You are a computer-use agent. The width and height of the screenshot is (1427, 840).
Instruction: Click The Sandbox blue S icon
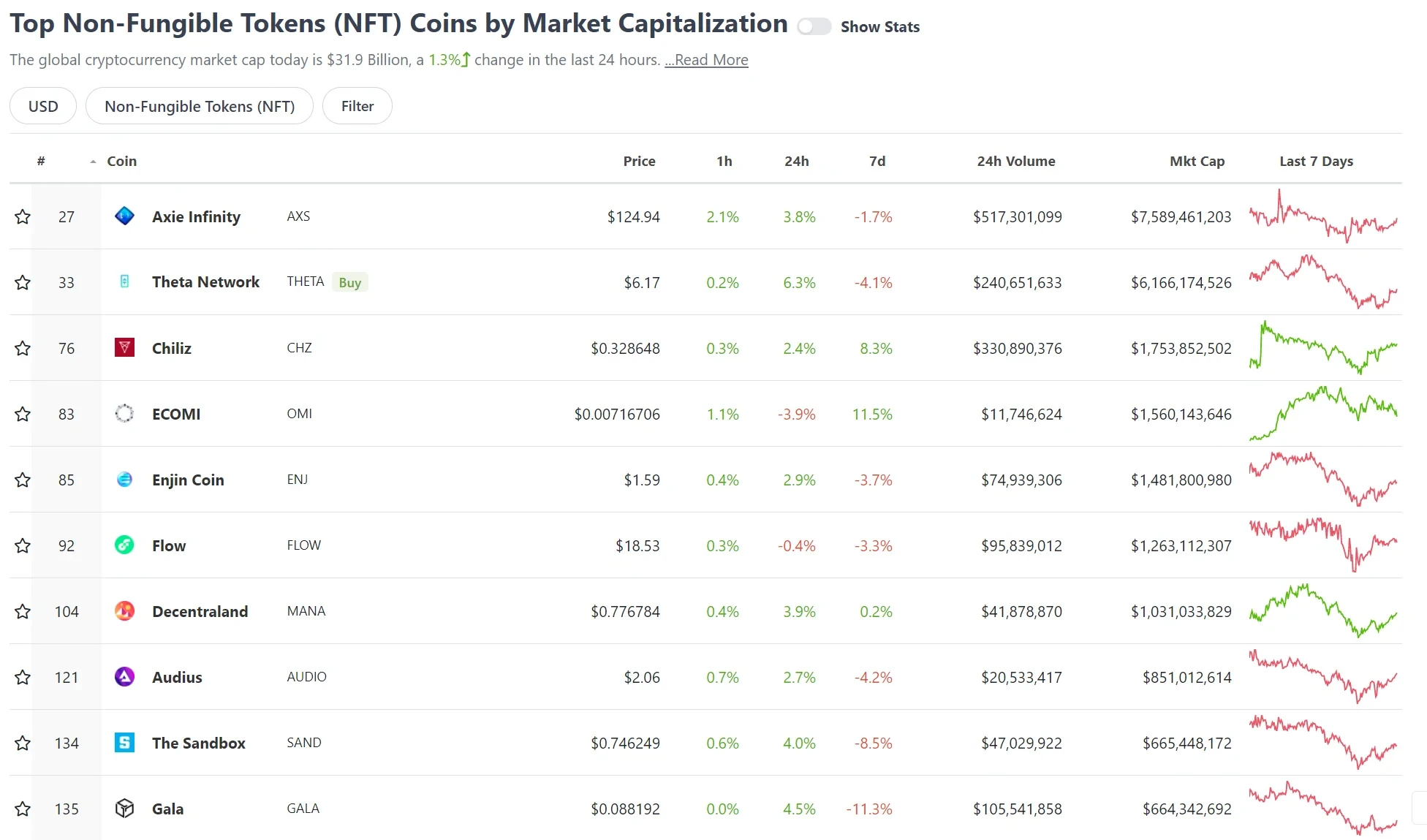tap(124, 743)
